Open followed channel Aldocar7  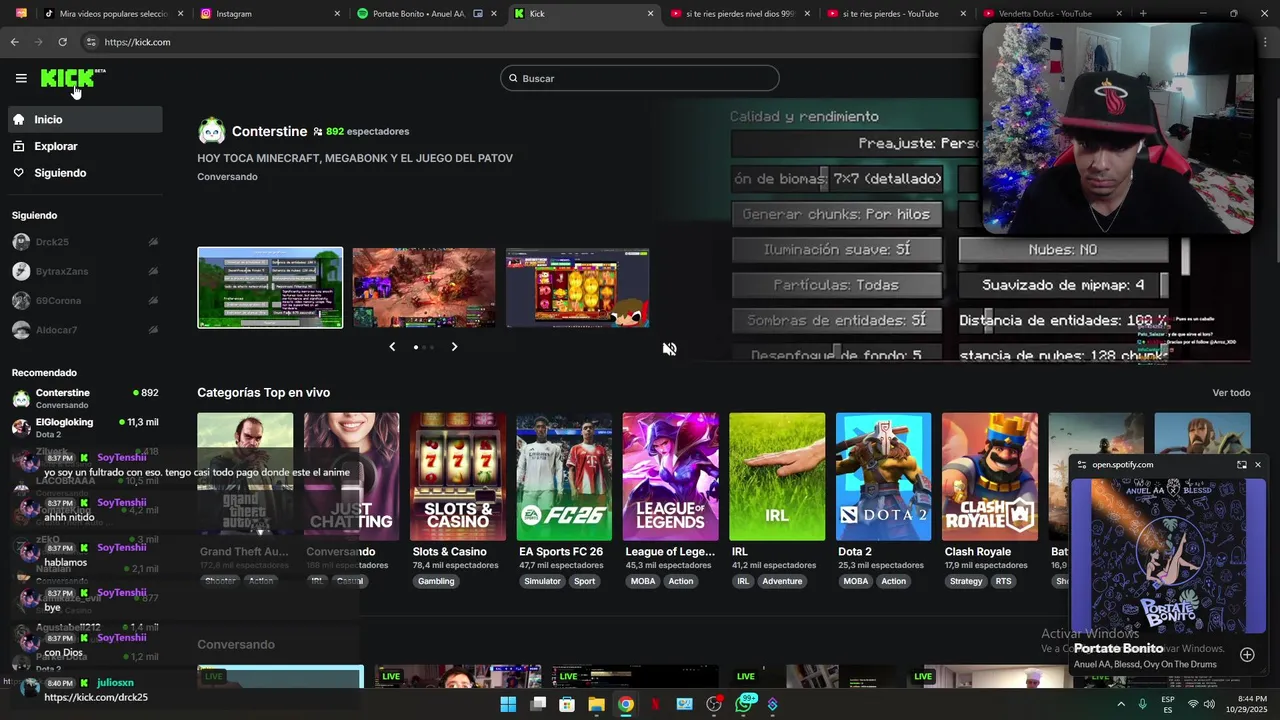84,330
